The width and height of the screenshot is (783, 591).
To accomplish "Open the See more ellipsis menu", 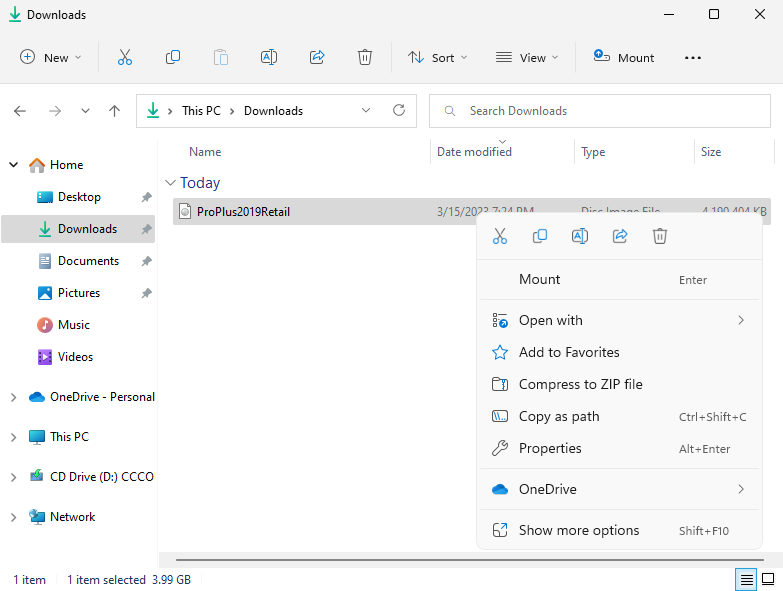I will tap(693, 57).
